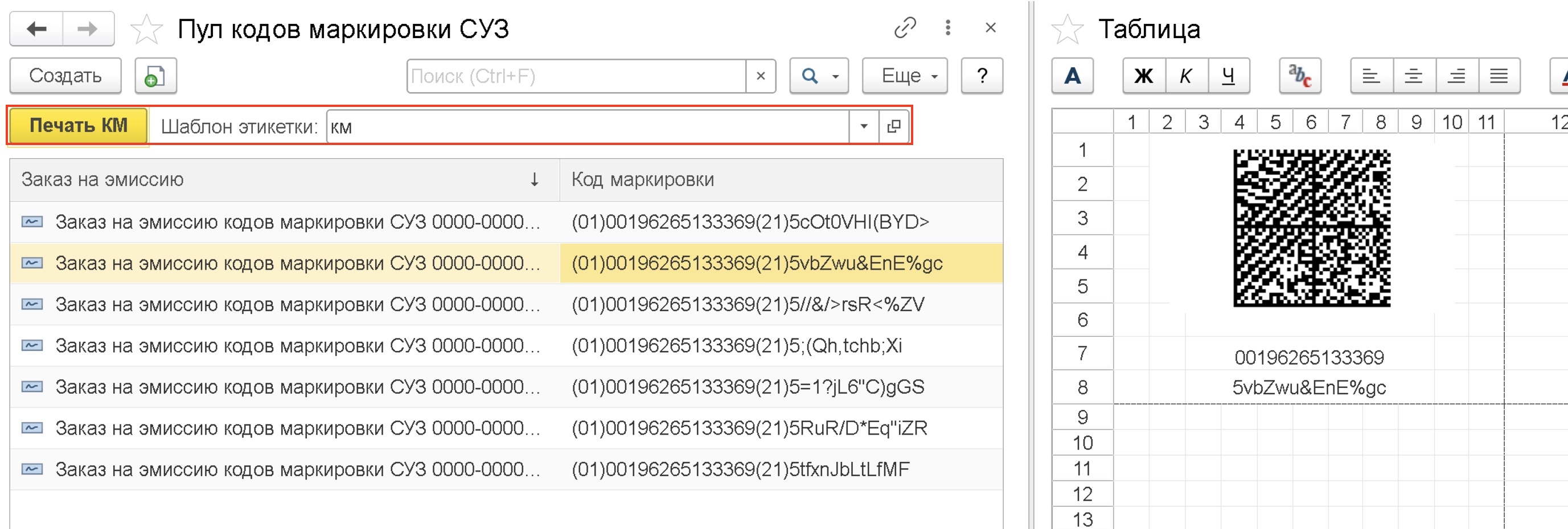Go back with the left arrow button

point(36,28)
